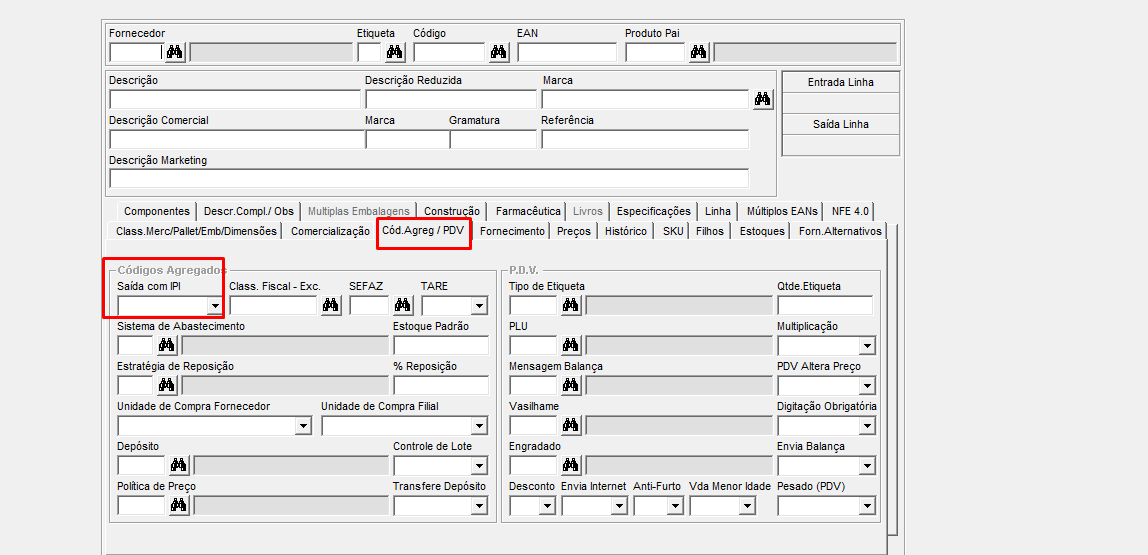This screenshot has height=555, width=1148.
Task: Open the Política de Preço lookup binoculars
Action: 179,505
